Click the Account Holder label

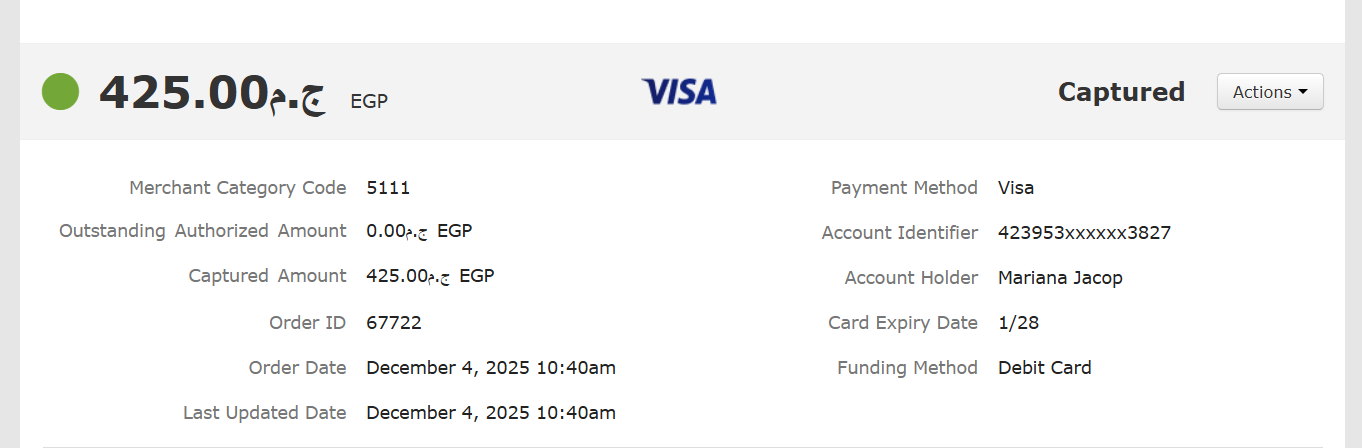coord(911,278)
